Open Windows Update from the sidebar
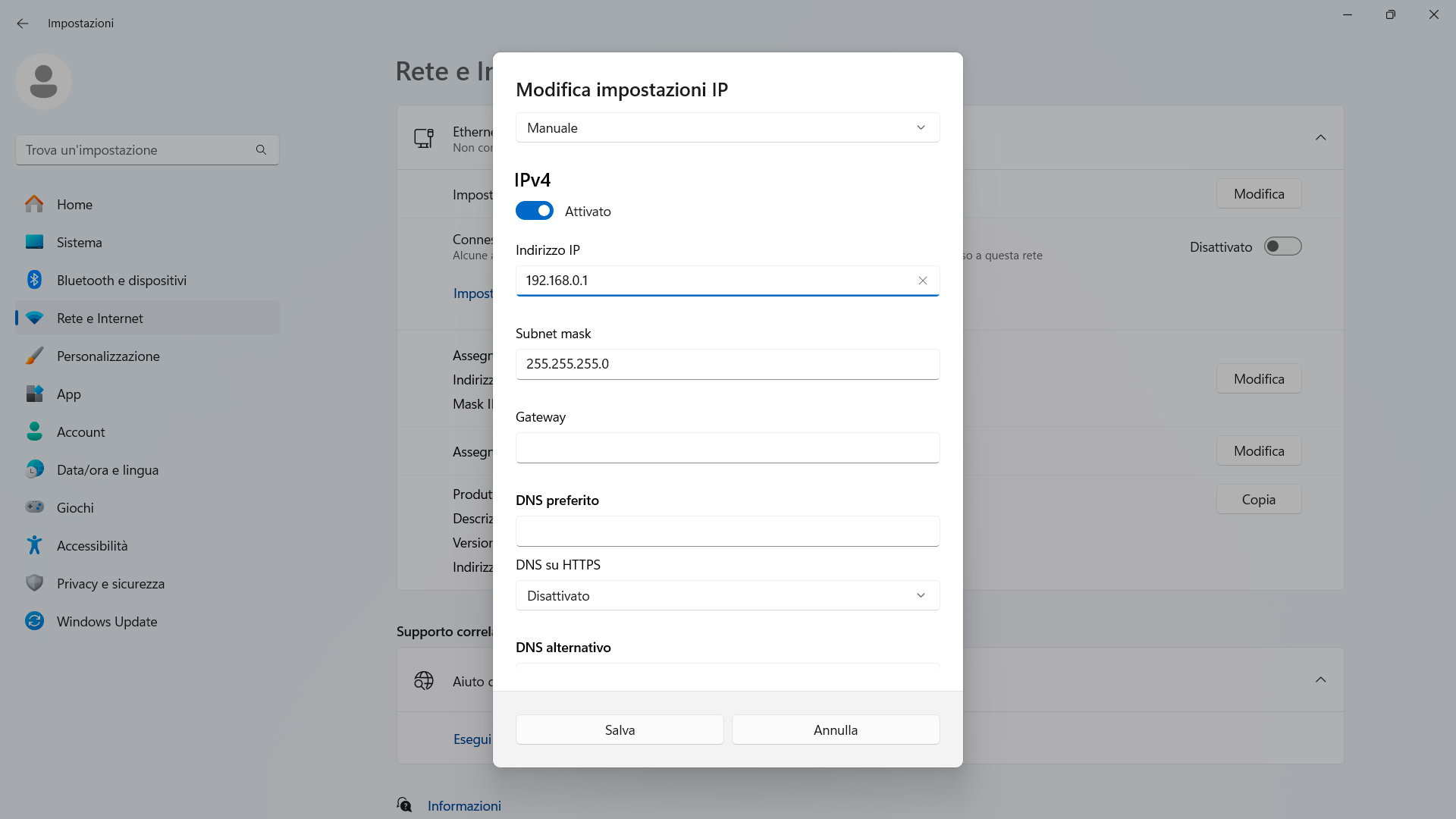 coord(106,622)
